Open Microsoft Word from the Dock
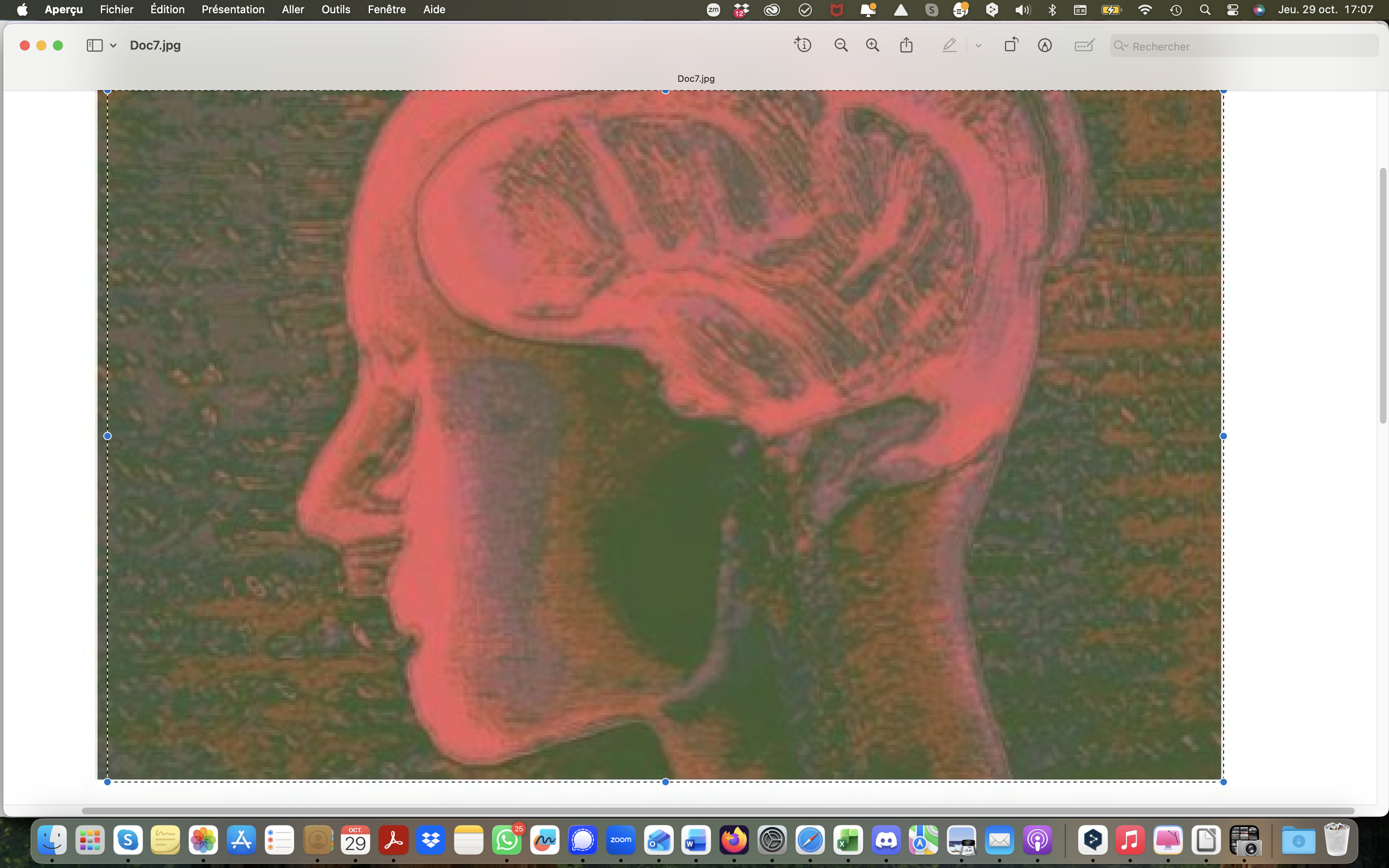The width and height of the screenshot is (1389, 868). [696, 840]
